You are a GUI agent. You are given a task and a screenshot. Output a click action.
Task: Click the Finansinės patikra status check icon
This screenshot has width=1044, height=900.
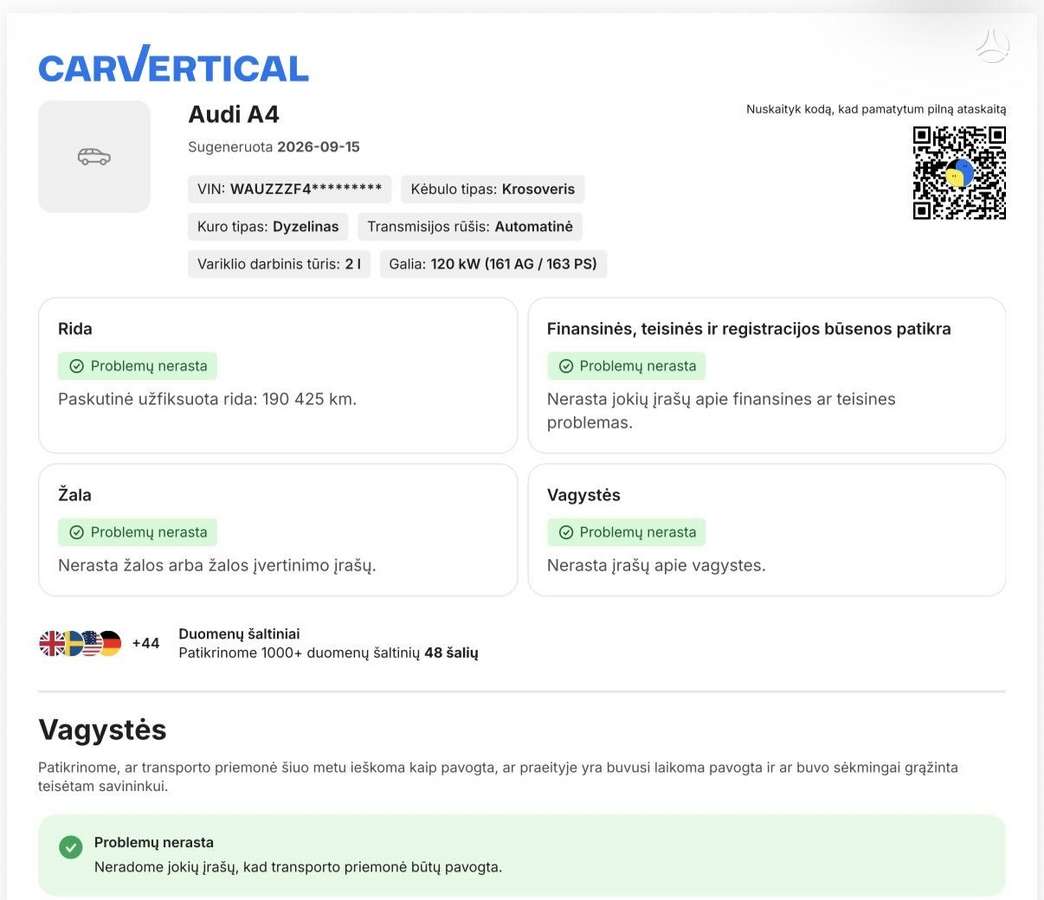566,366
